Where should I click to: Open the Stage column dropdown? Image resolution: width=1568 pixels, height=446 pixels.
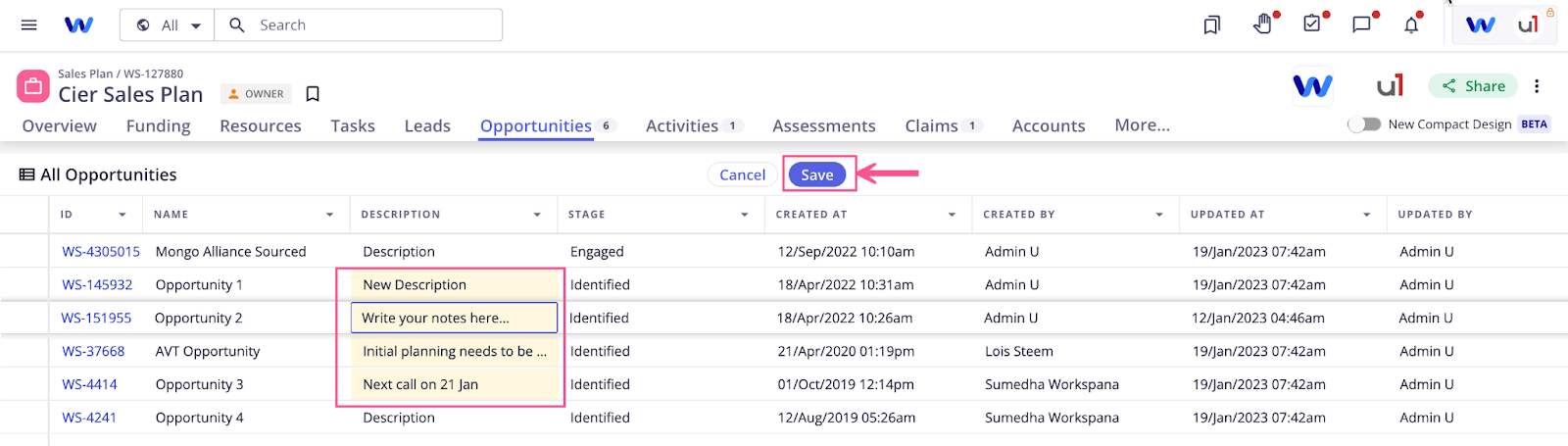745,215
